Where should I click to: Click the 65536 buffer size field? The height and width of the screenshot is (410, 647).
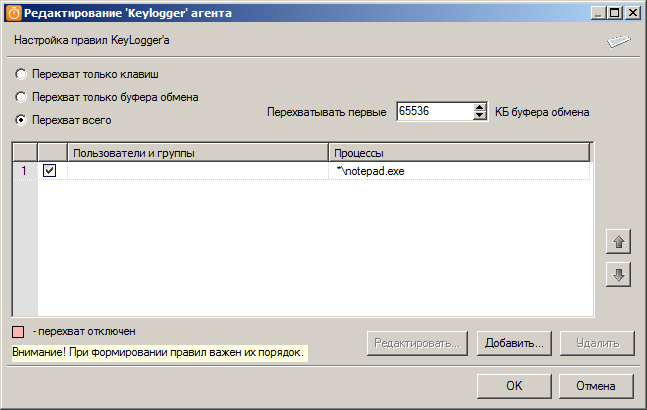(434, 111)
